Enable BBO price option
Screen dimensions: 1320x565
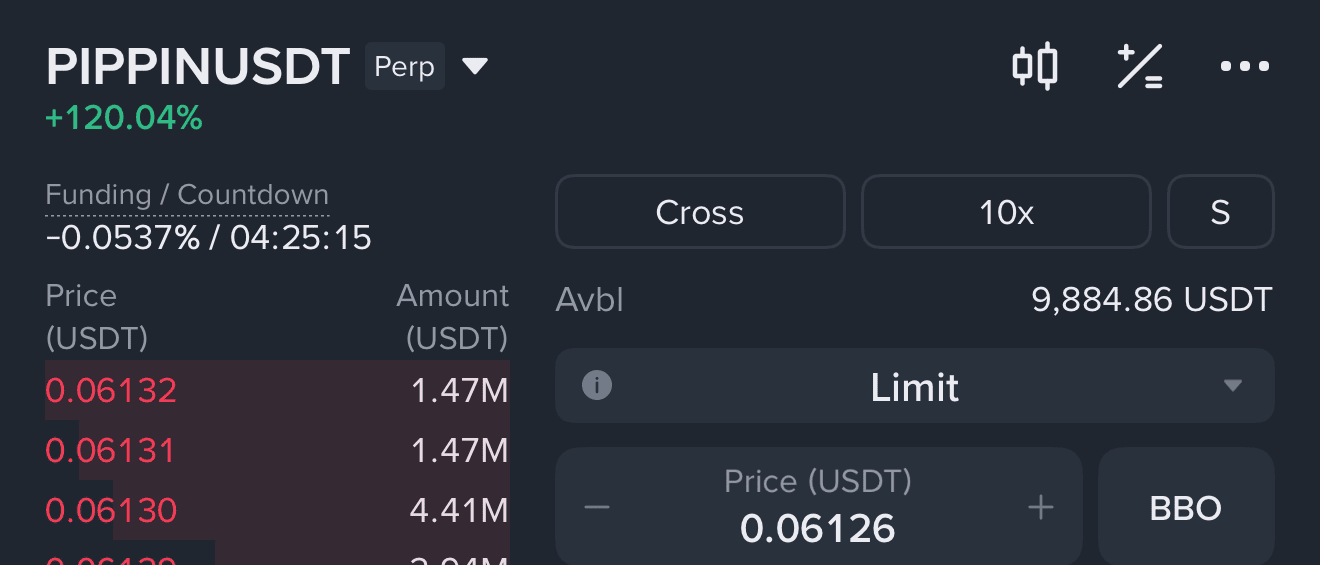pyautogui.click(x=1186, y=508)
